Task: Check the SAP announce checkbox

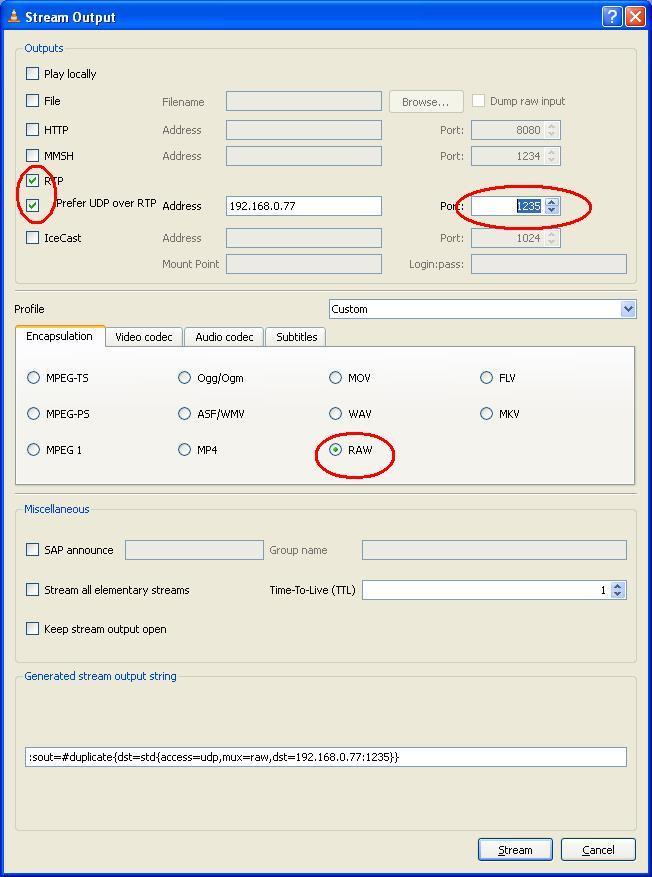Action: click(32, 550)
